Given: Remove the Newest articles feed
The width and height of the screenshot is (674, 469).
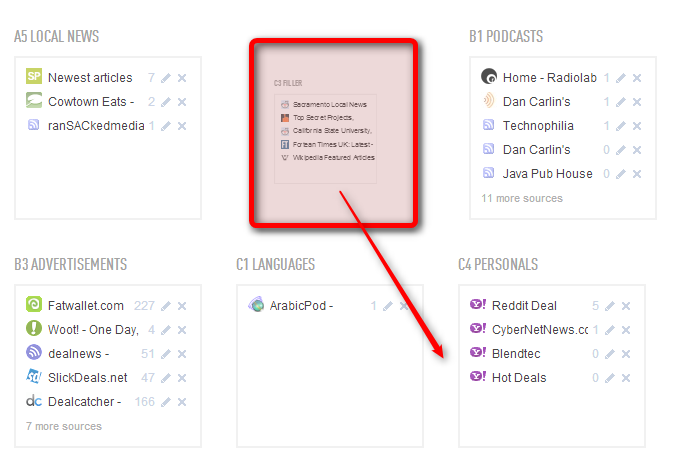Looking at the screenshot, I should [x=182, y=78].
